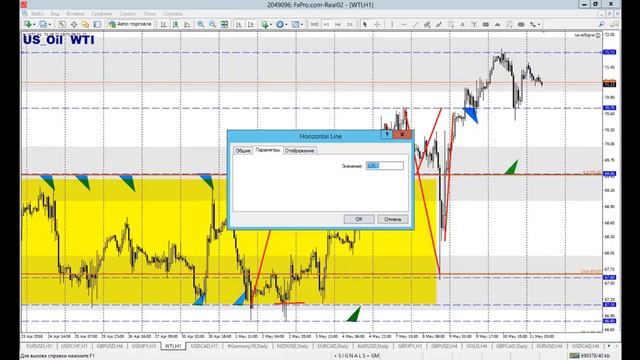Select the horizontal line drawing tool
Viewport: 640px width, 360px height.
[x=404, y=24]
